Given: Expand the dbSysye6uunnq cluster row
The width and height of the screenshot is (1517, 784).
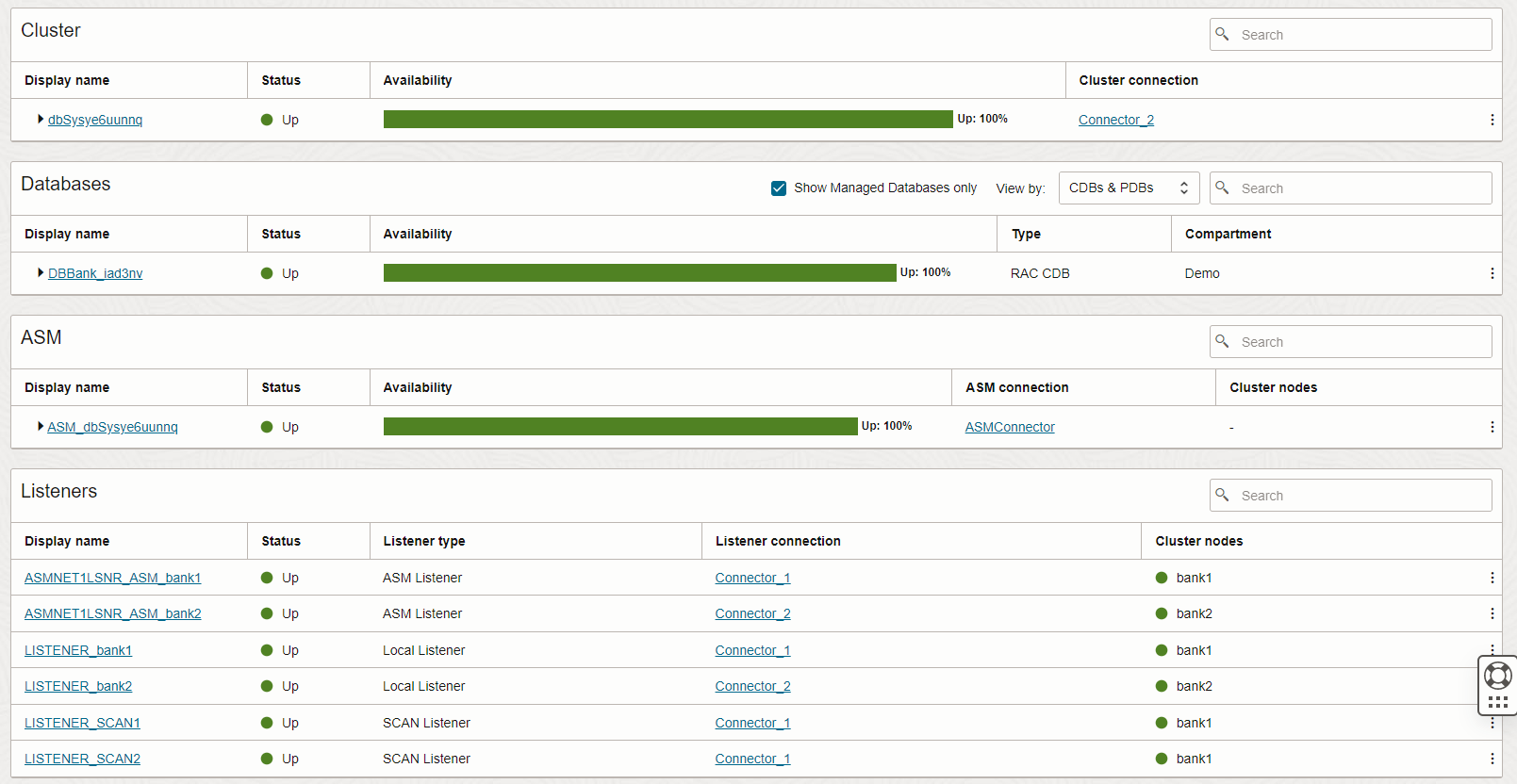Looking at the screenshot, I should (x=41, y=119).
